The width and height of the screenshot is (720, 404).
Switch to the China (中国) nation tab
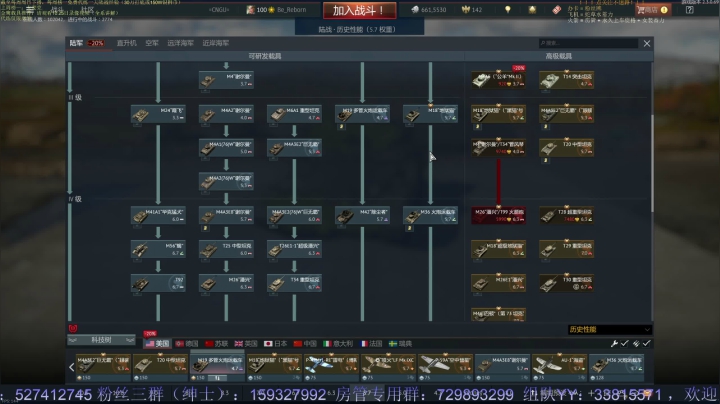305,343
